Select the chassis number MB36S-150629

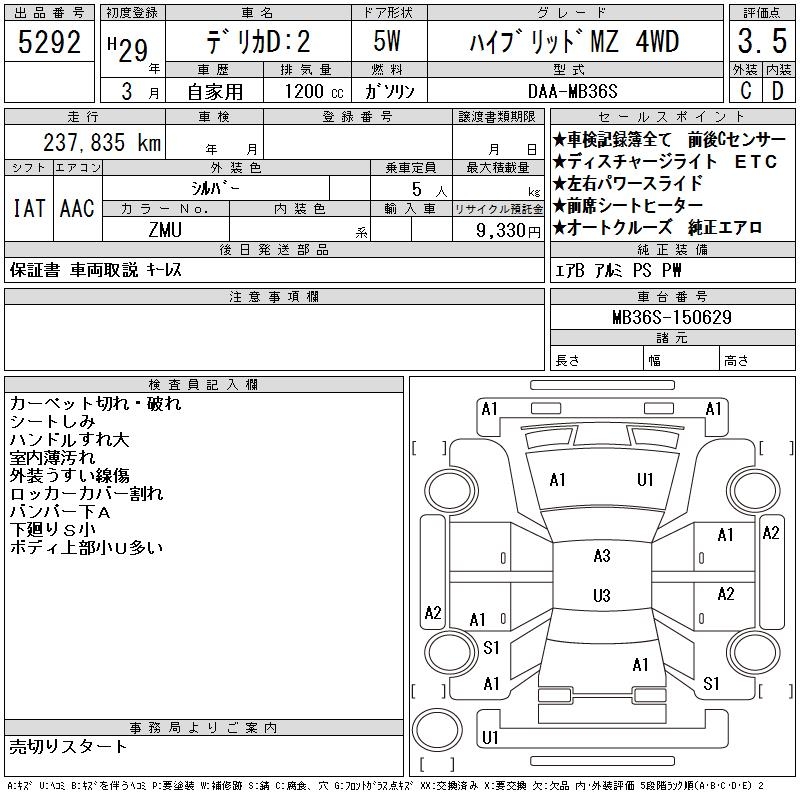pos(672,317)
